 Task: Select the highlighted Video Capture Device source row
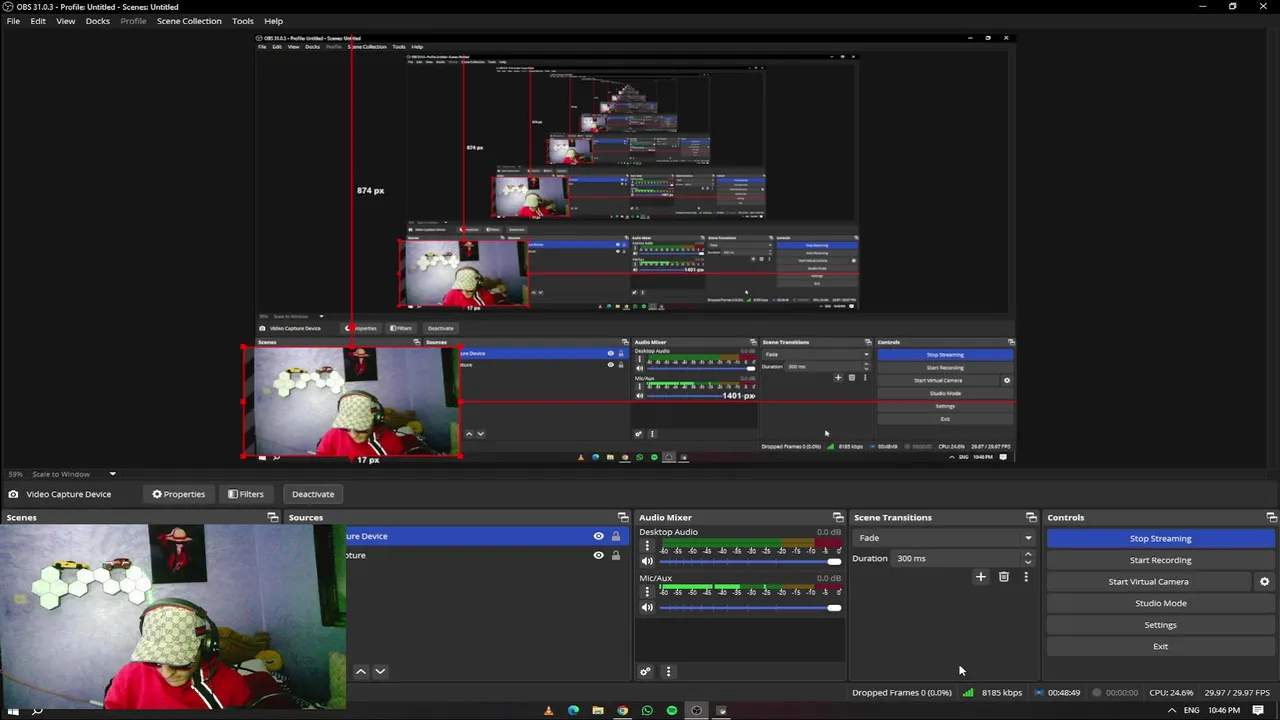click(488, 536)
